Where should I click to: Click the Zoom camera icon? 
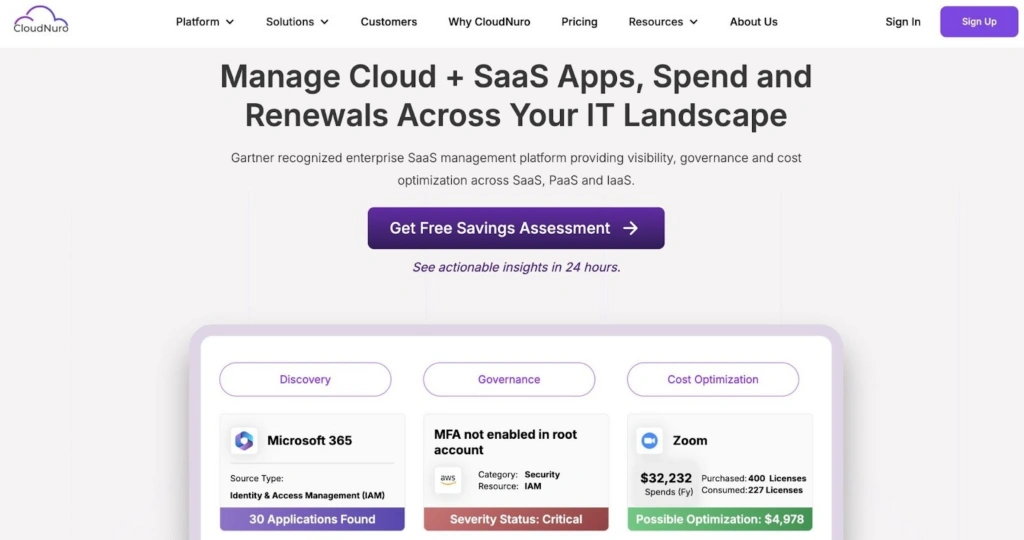(x=650, y=440)
